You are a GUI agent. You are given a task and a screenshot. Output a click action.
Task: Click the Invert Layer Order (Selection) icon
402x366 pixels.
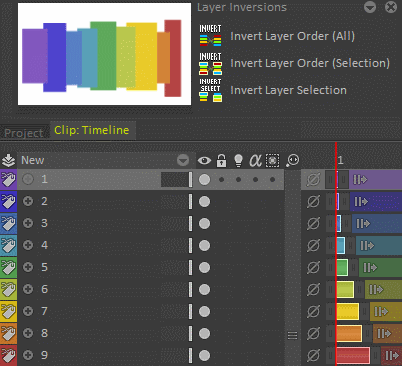(x=210, y=63)
